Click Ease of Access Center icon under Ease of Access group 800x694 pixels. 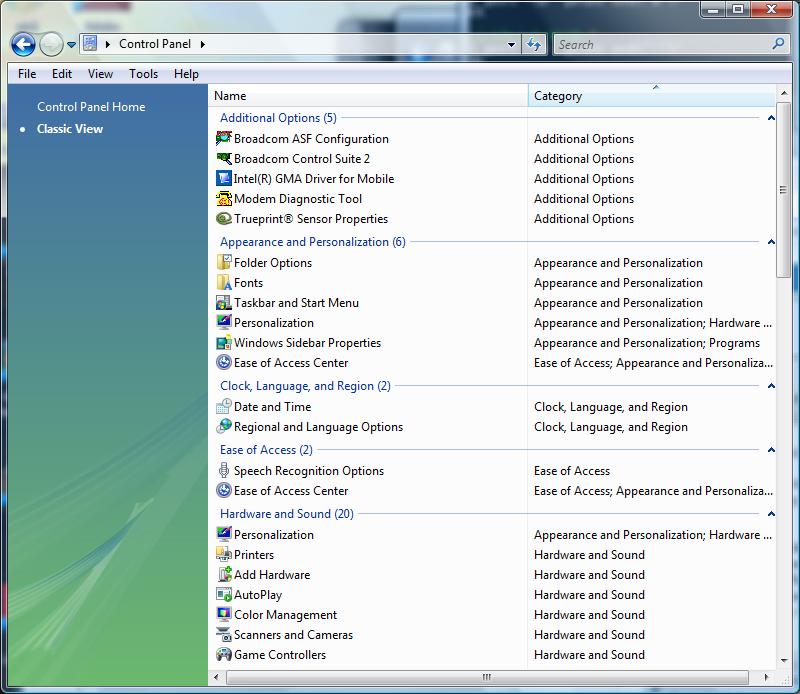223,490
